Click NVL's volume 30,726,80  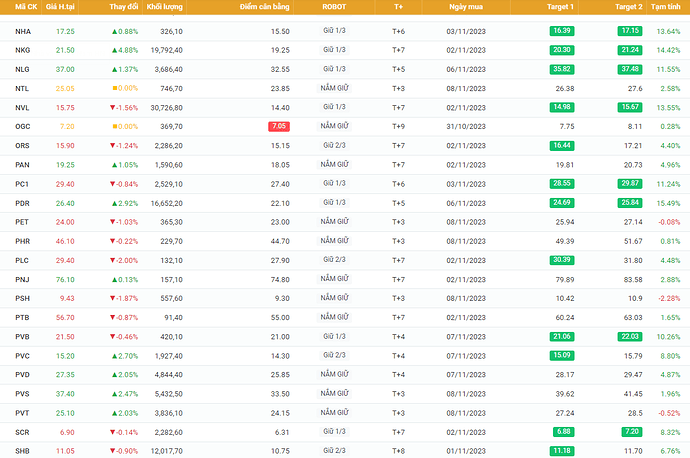pyautogui.click(x=166, y=108)
